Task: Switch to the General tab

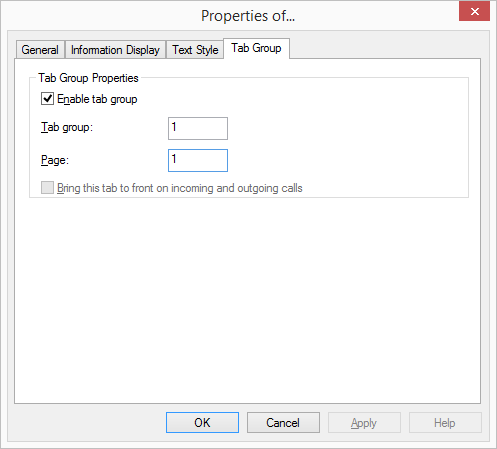Action: coord(40,50)
